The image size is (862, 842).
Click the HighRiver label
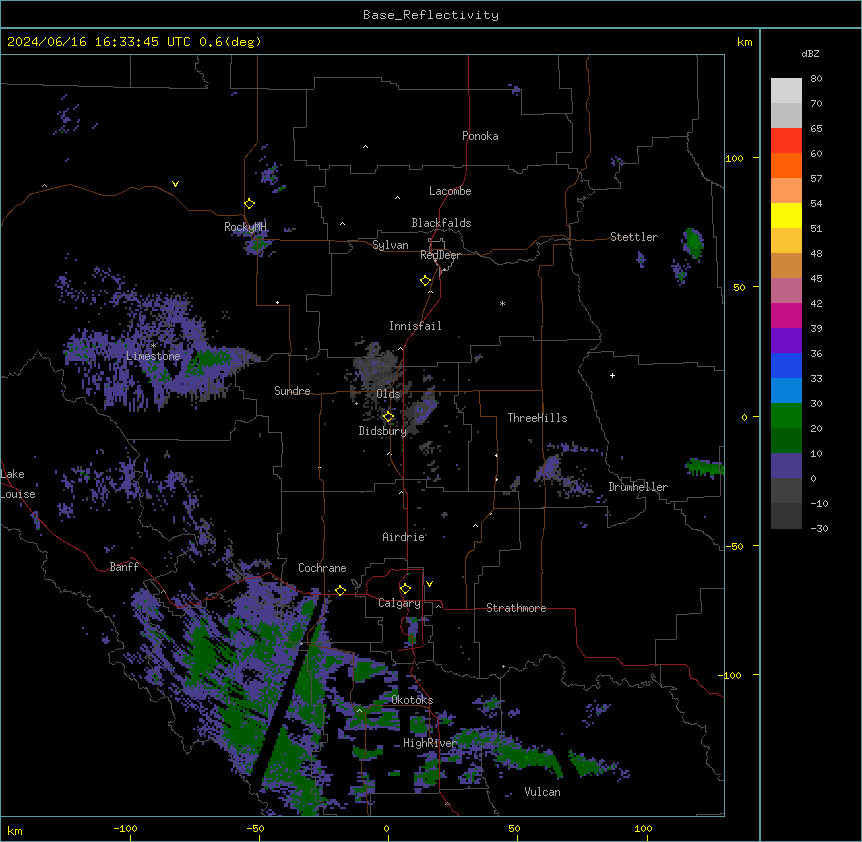pos(430,743)
